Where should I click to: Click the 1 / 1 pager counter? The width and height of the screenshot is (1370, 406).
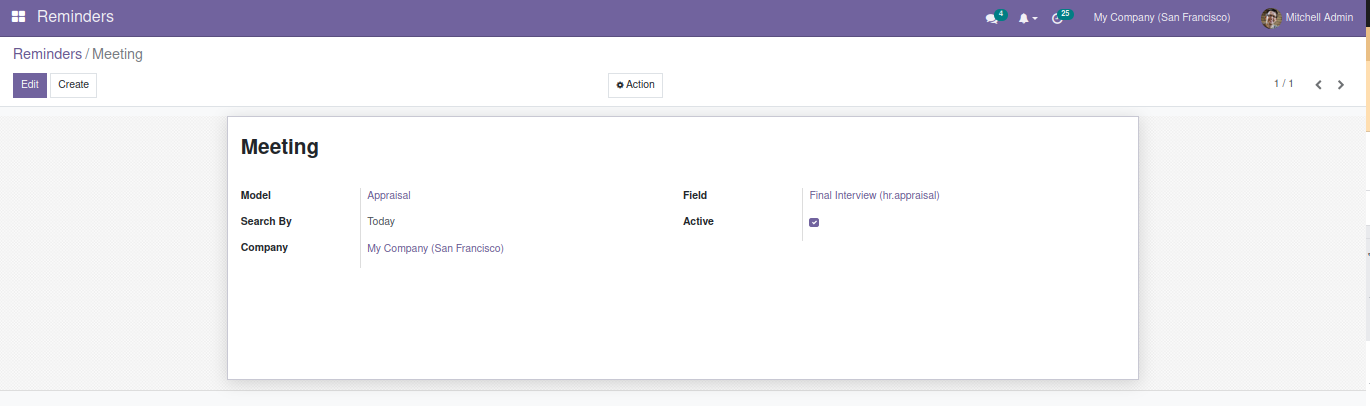(x=1283, y=84)
